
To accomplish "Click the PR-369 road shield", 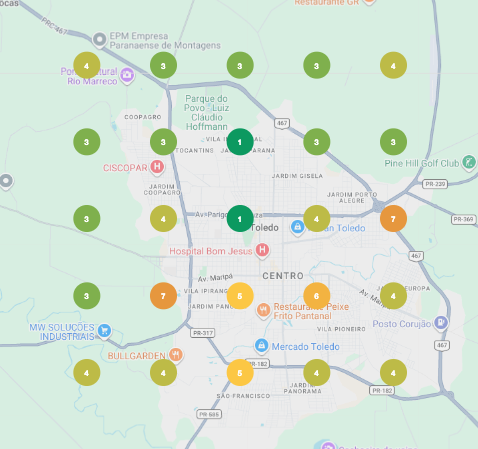I will (x=464, y=219).
